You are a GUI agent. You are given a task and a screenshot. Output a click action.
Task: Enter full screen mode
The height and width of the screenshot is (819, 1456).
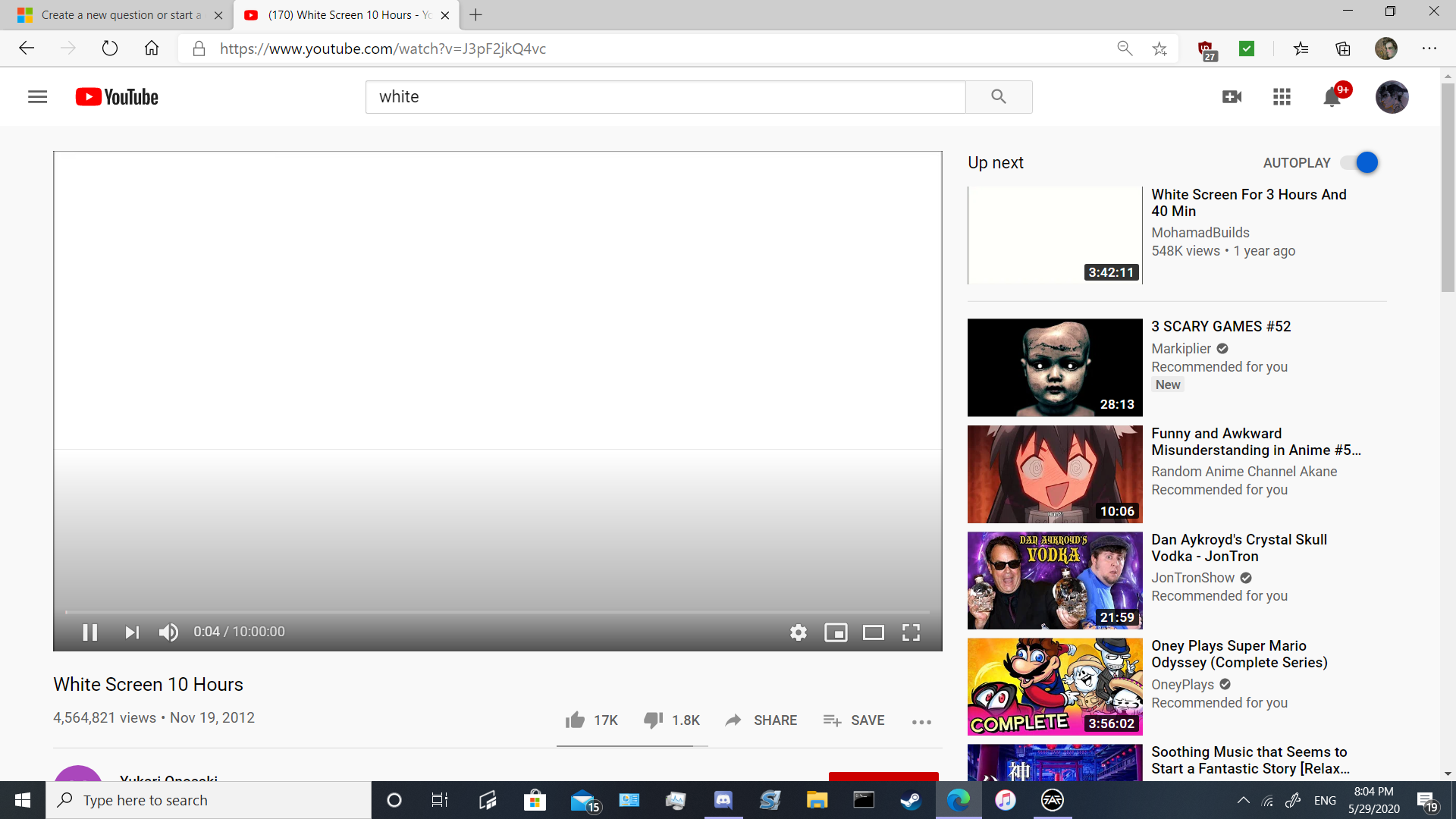pos(911,632)
